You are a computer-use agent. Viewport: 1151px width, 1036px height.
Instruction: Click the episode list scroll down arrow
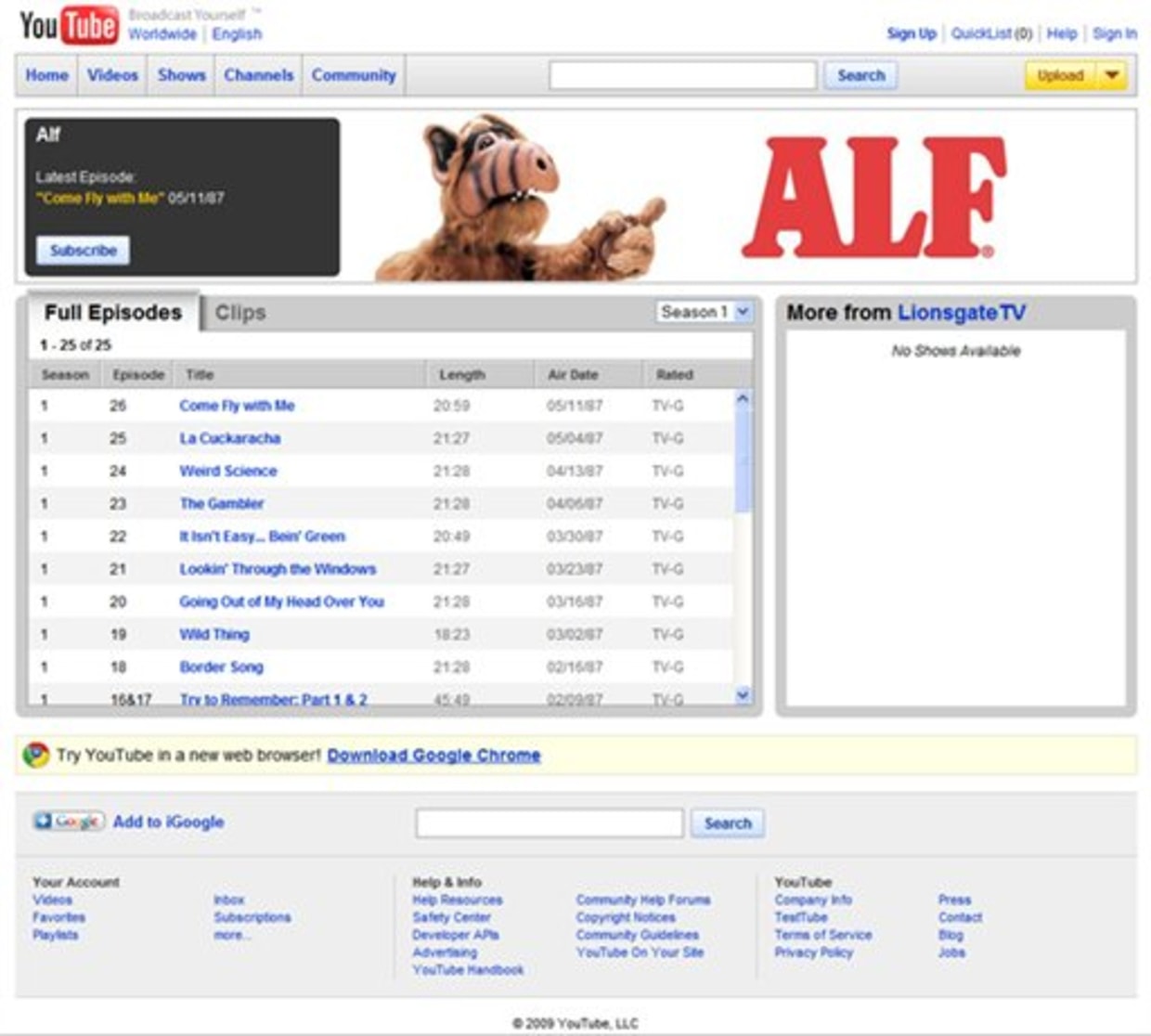pos(742,695)
